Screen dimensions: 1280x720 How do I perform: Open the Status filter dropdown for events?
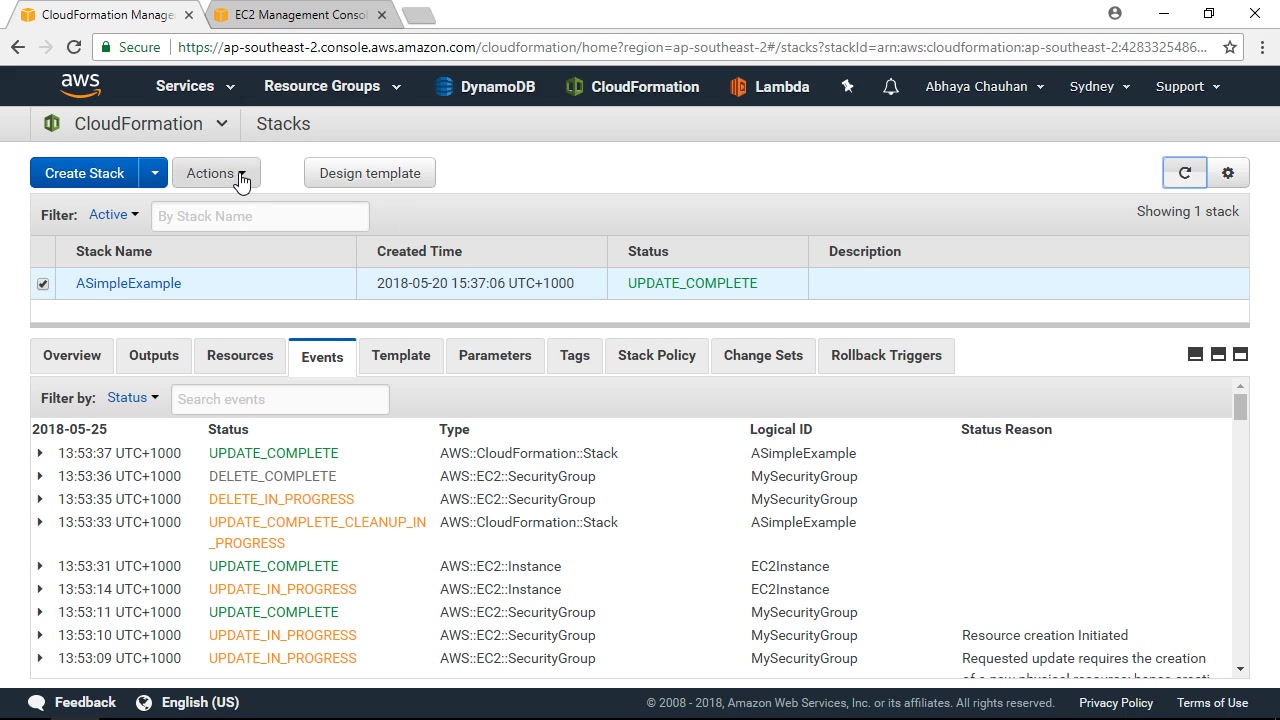click(x=133, y=397)
